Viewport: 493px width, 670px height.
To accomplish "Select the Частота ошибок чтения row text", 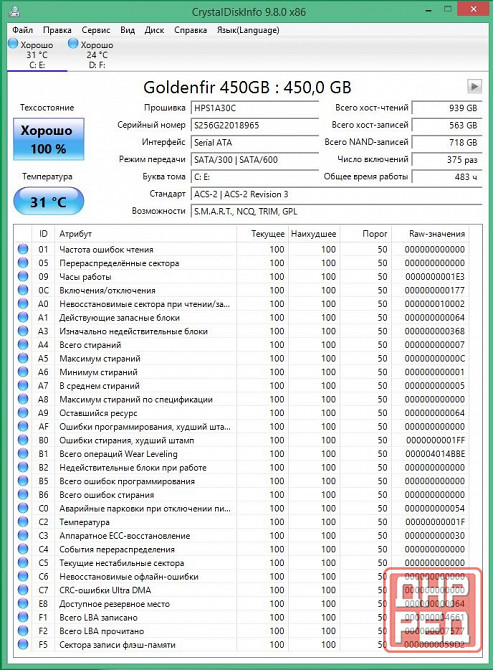I will point(106,249).
